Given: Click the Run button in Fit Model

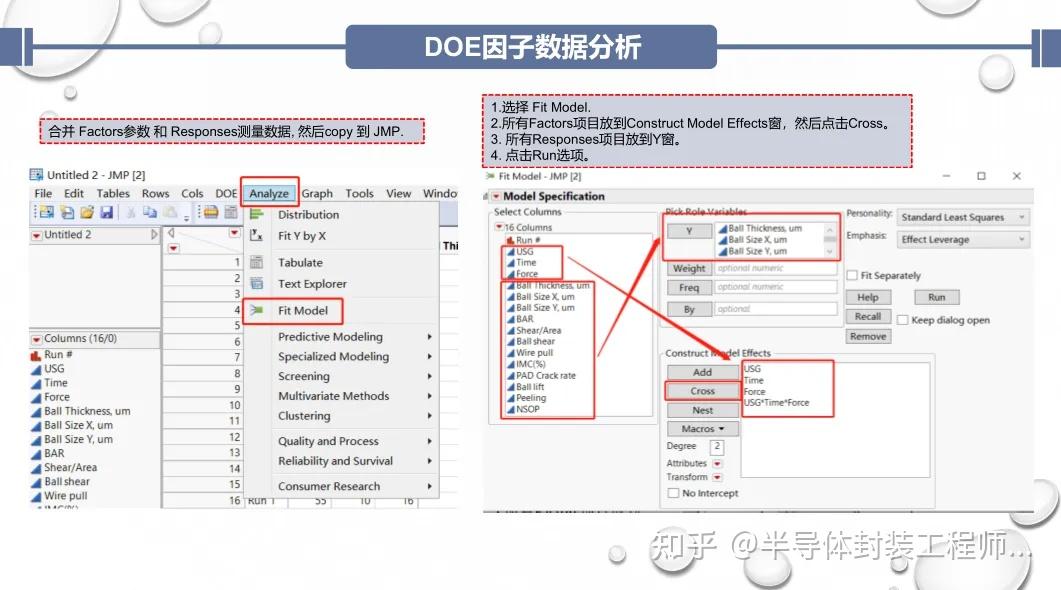Looking at the screenshot, I should (x=935, y=296).
